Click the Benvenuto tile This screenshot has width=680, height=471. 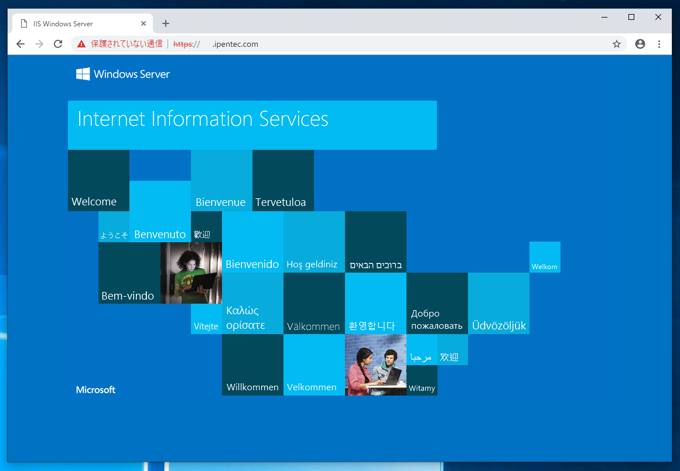[160, 211]
